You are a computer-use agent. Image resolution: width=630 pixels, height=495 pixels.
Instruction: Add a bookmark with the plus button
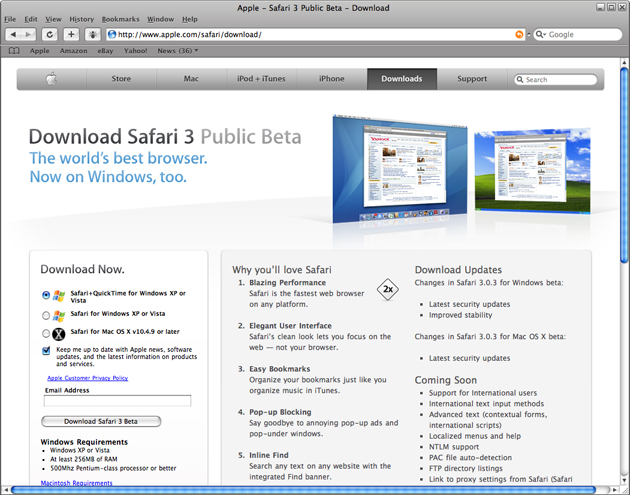point(71,35)
